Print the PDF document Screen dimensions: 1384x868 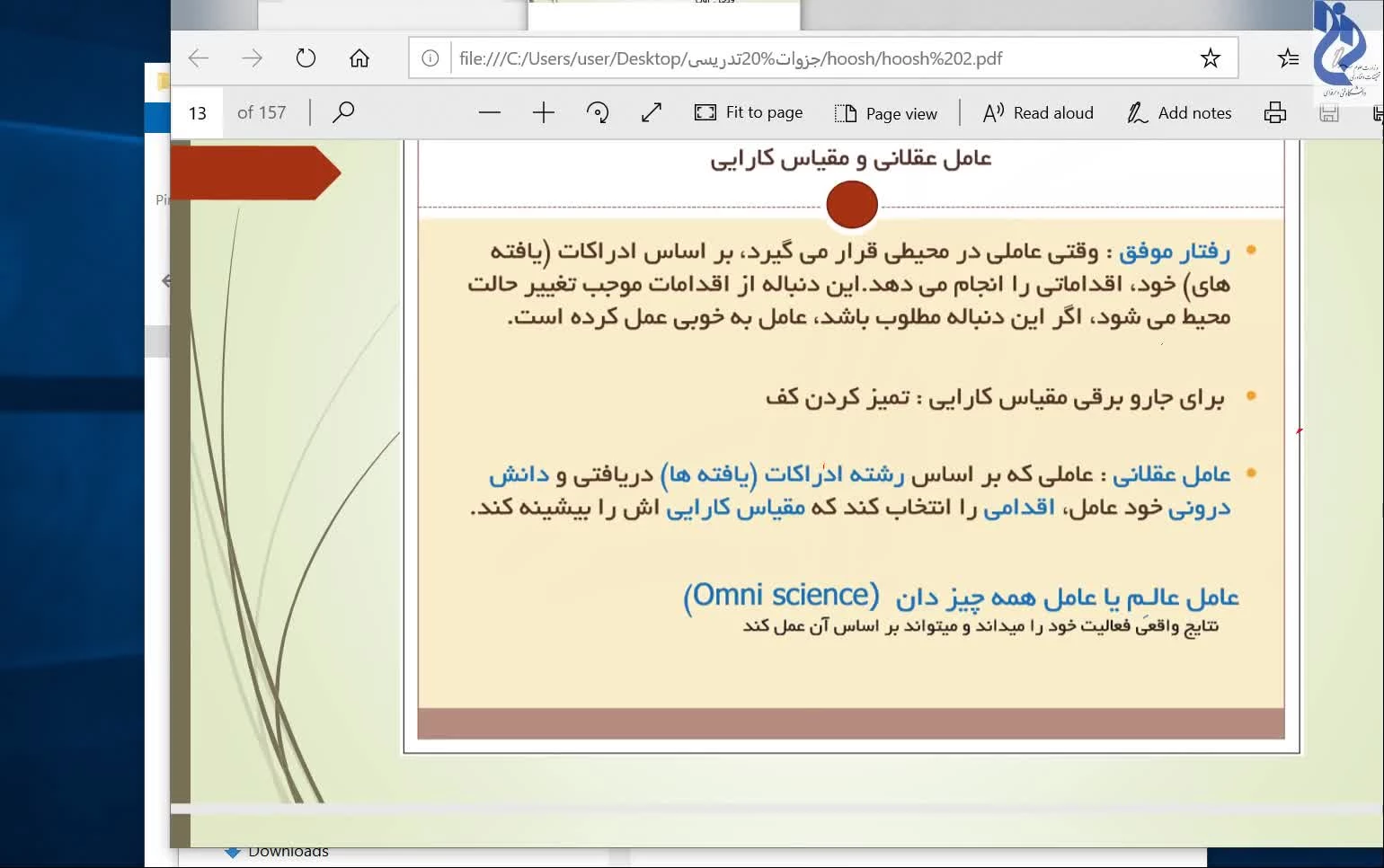point(1275,112)
